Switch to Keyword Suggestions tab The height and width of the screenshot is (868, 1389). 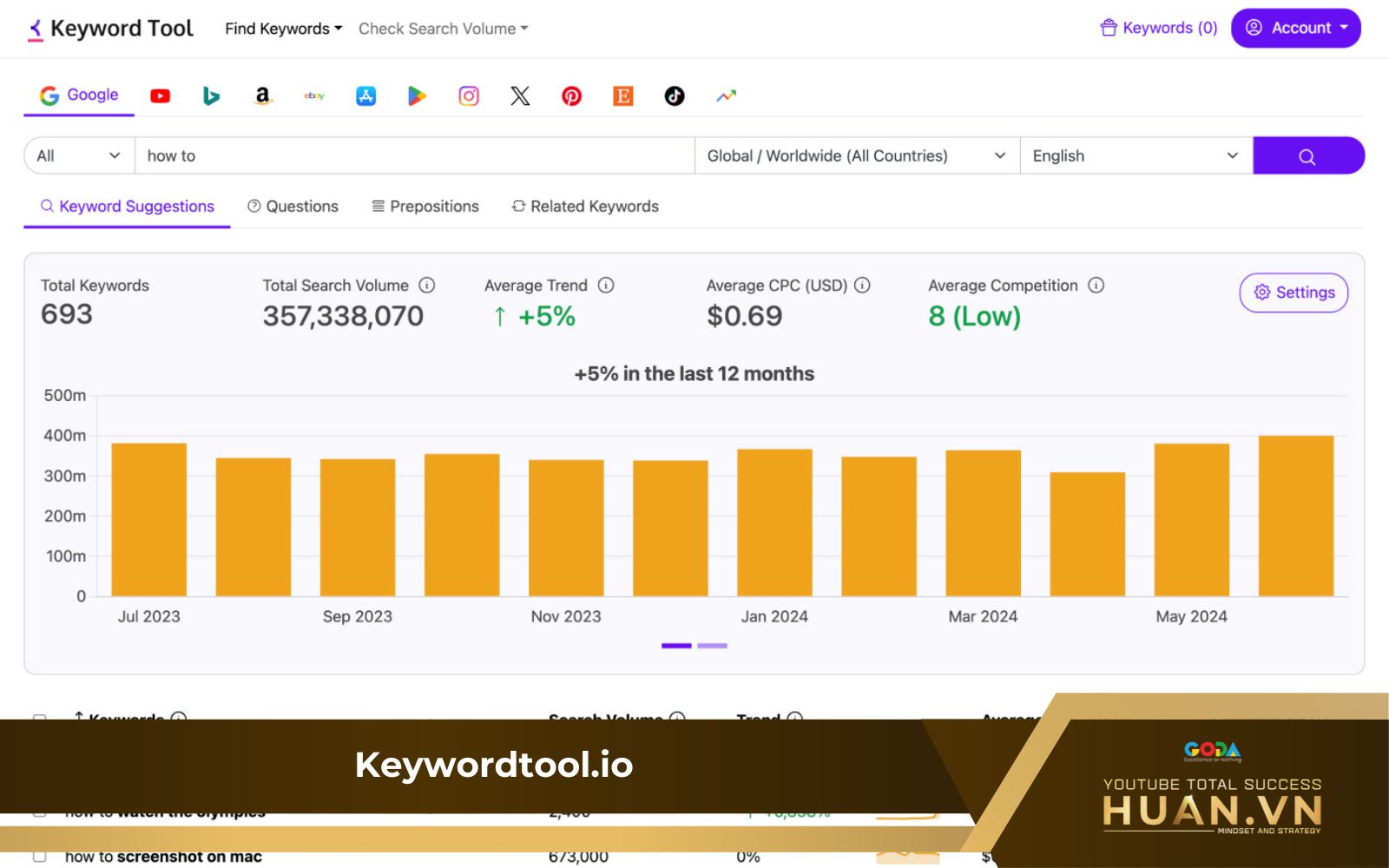point(127,207)
